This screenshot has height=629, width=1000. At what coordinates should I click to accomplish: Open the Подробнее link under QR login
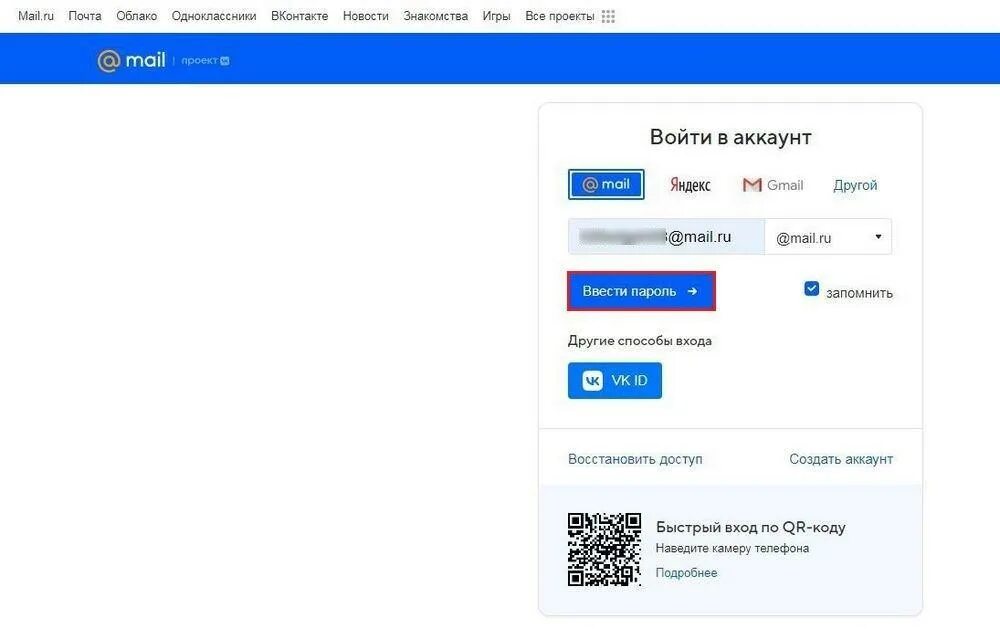[686, 573]
